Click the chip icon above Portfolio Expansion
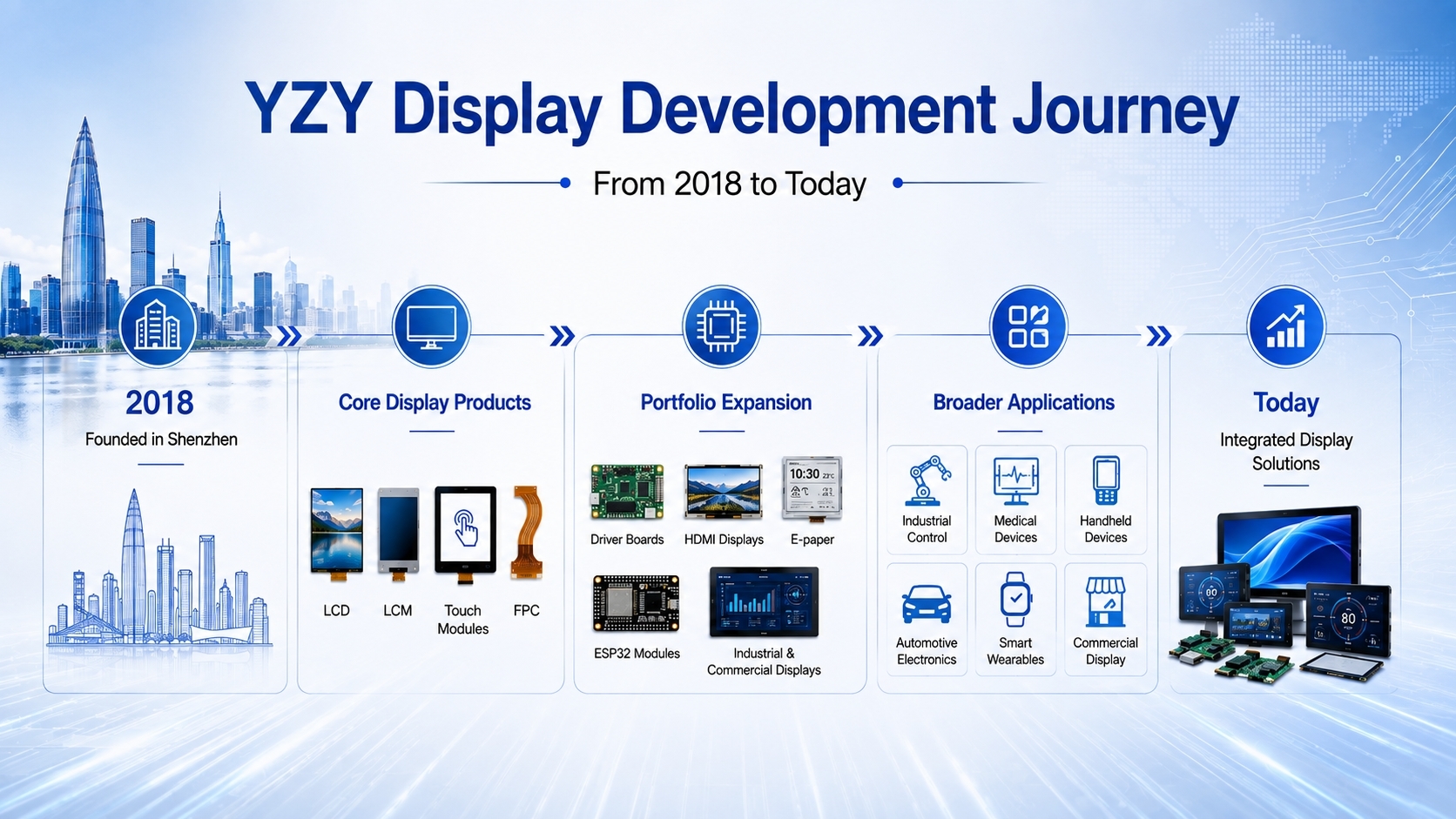This screenshot has height=819, width=1456. tap(721, 327)
